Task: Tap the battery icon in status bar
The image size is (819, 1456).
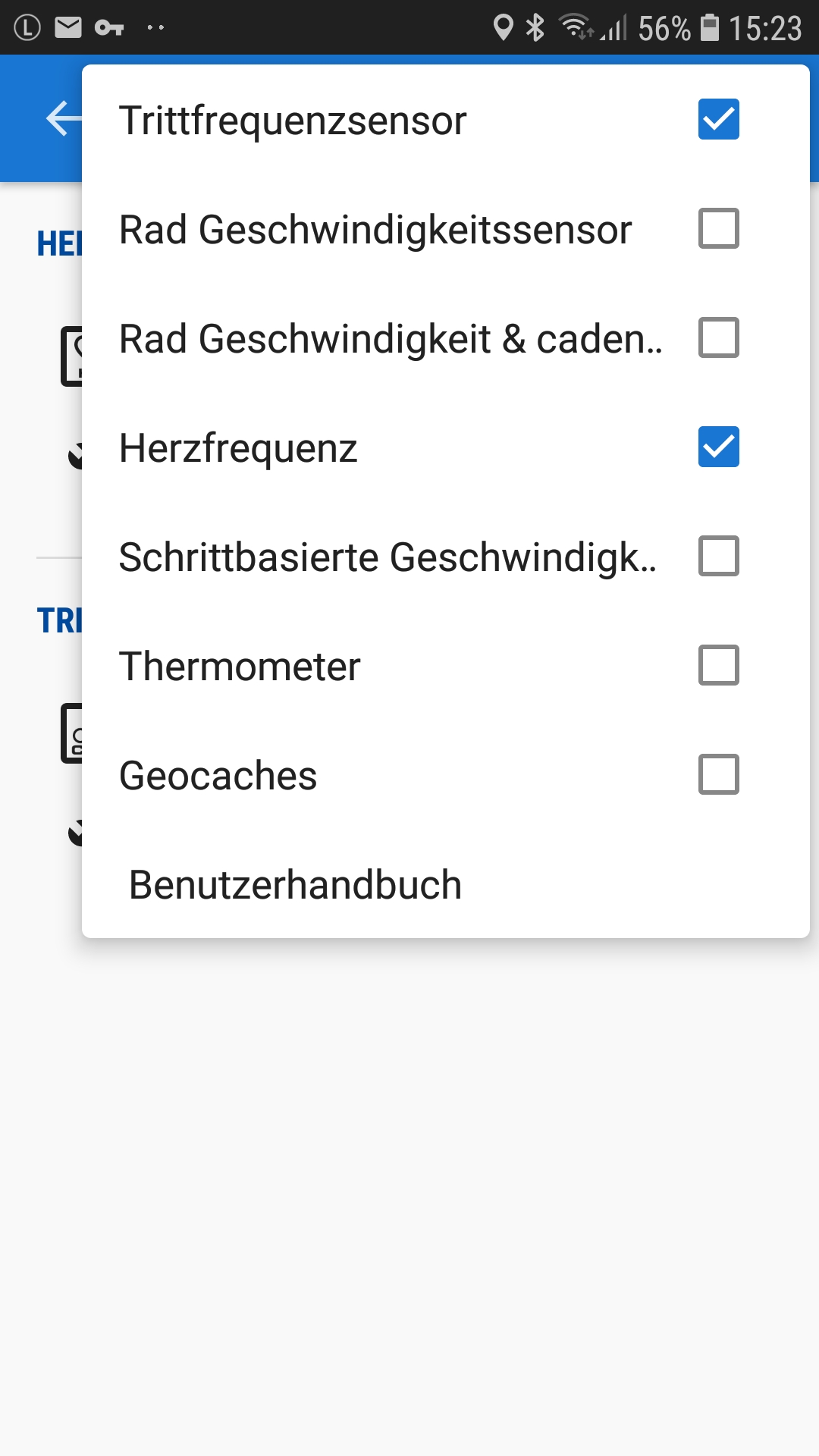Action: click(709, 28)
